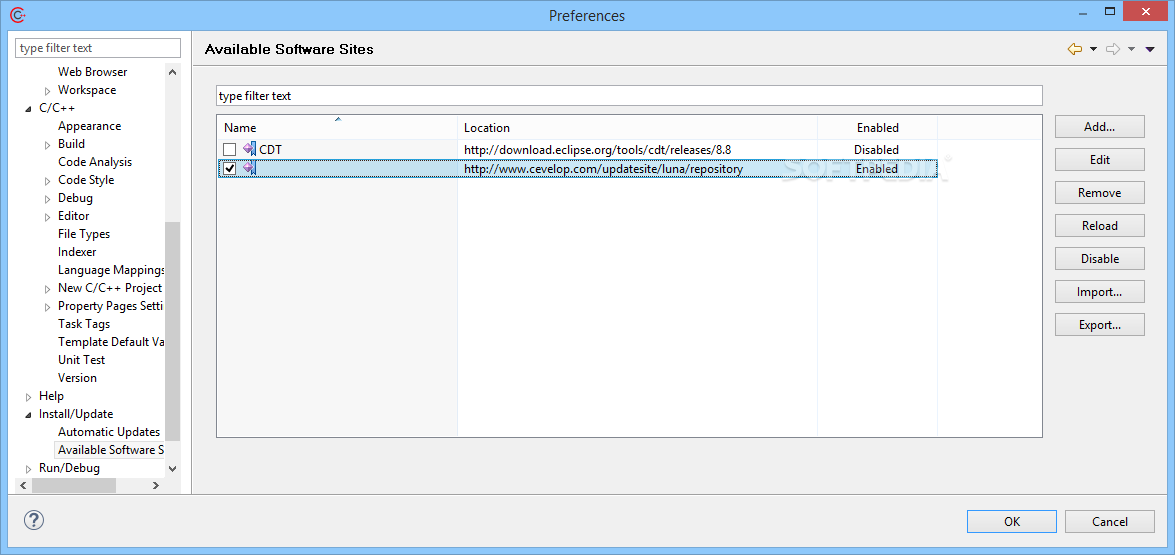Sort by the Name column header

coord(337,127)
